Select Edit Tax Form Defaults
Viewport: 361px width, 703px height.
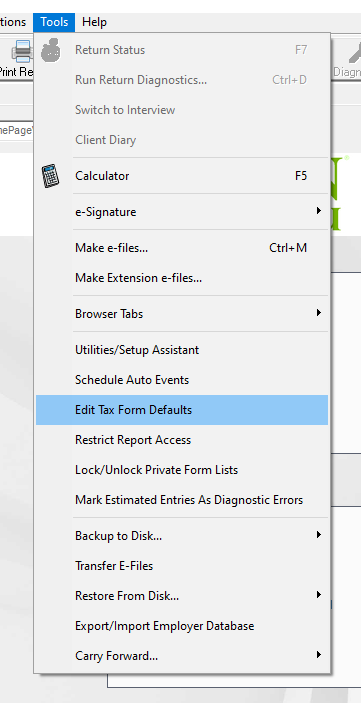click(x=182, y=410)
